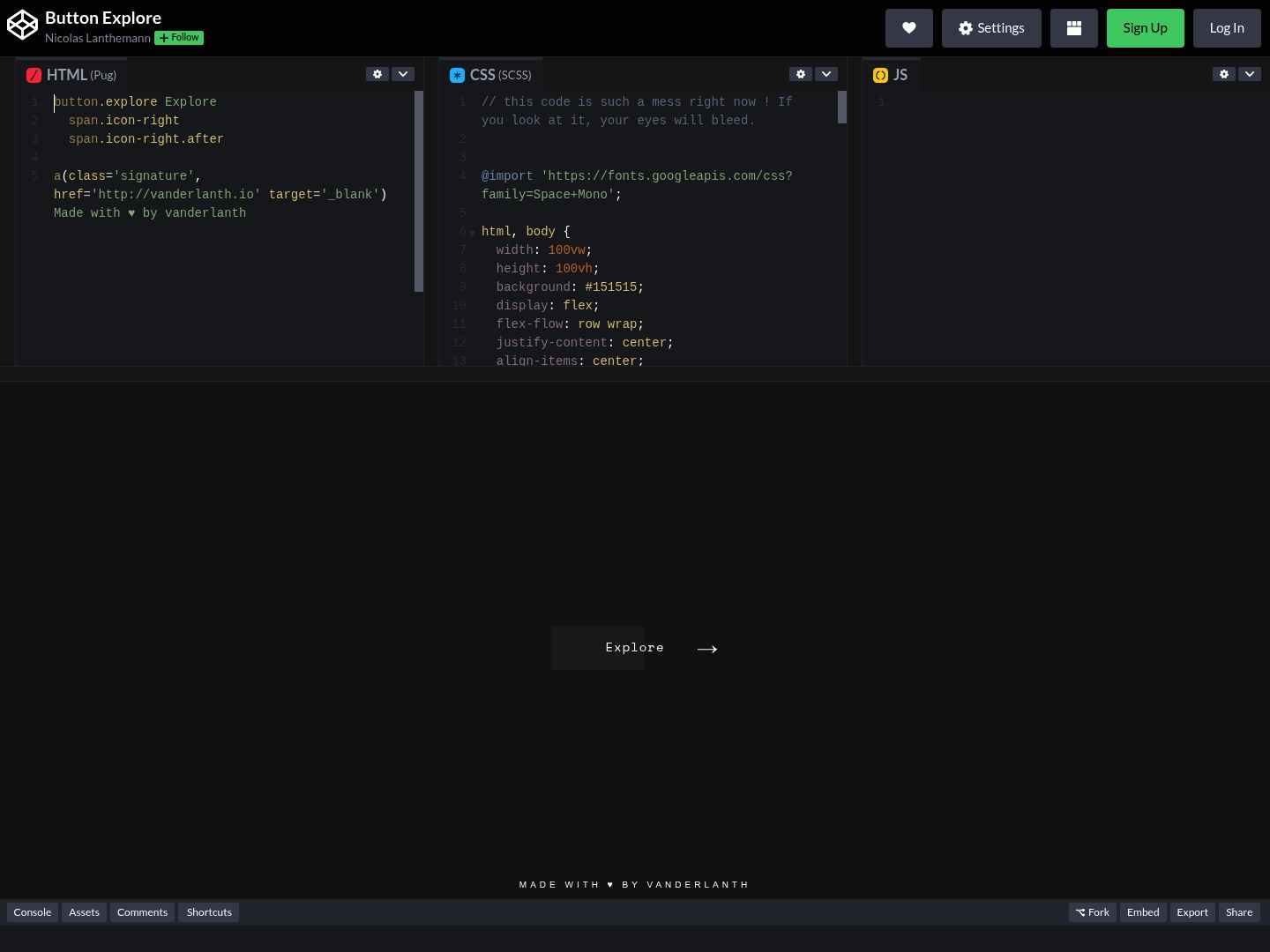Open CSS editor settings gear
This screenshot has width=1270, height=952.
coord(801,74)
